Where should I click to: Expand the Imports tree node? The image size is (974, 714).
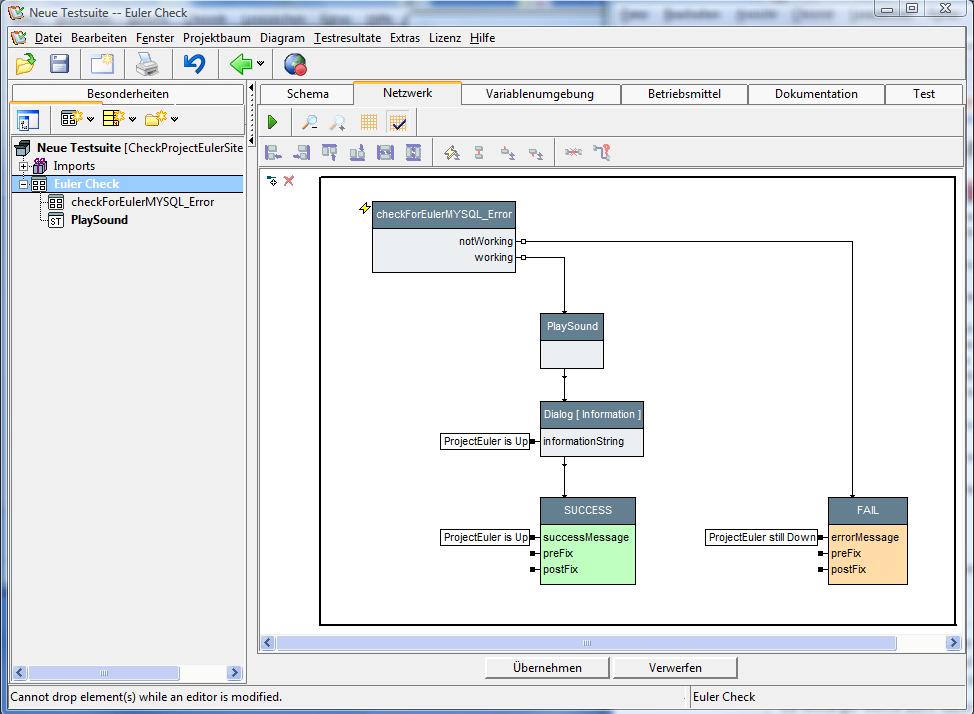tap(24, 166)
